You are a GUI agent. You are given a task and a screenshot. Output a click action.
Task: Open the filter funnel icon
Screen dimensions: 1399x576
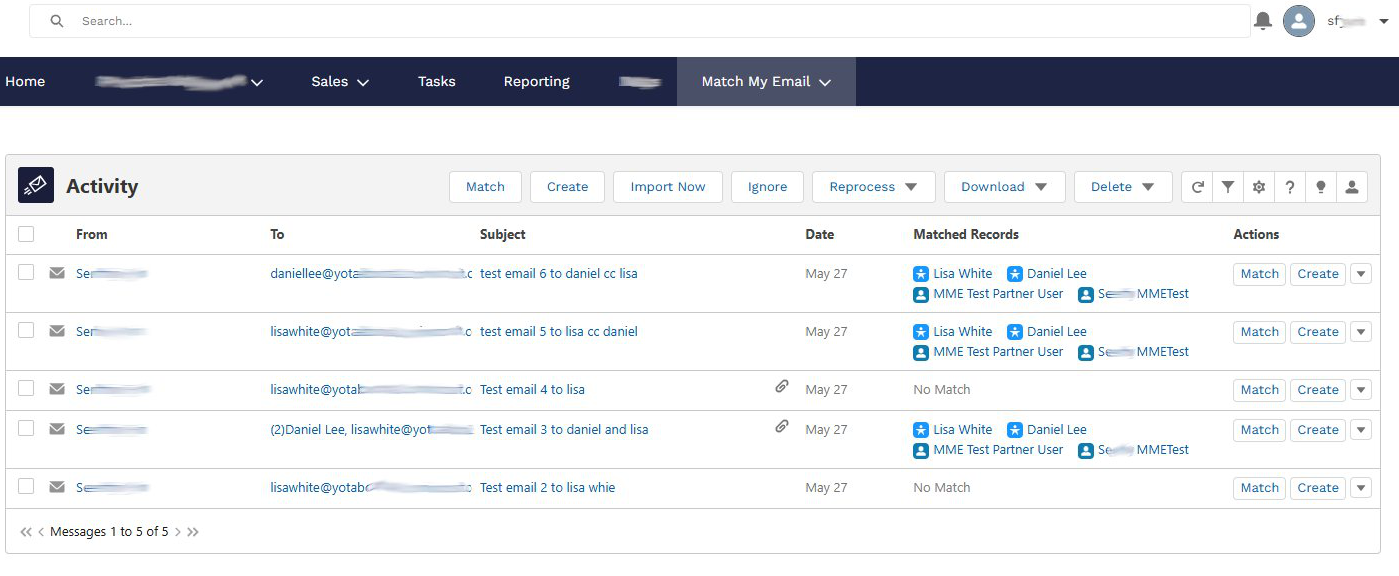click(1227, 187)
